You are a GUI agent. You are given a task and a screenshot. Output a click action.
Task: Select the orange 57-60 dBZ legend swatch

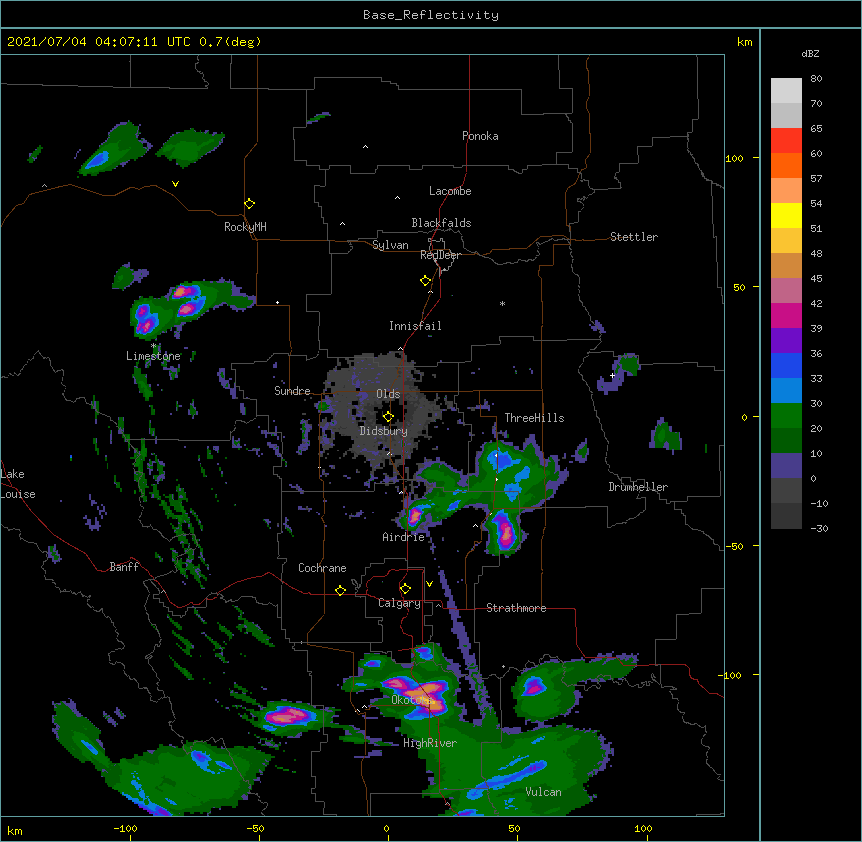[786, 165]
